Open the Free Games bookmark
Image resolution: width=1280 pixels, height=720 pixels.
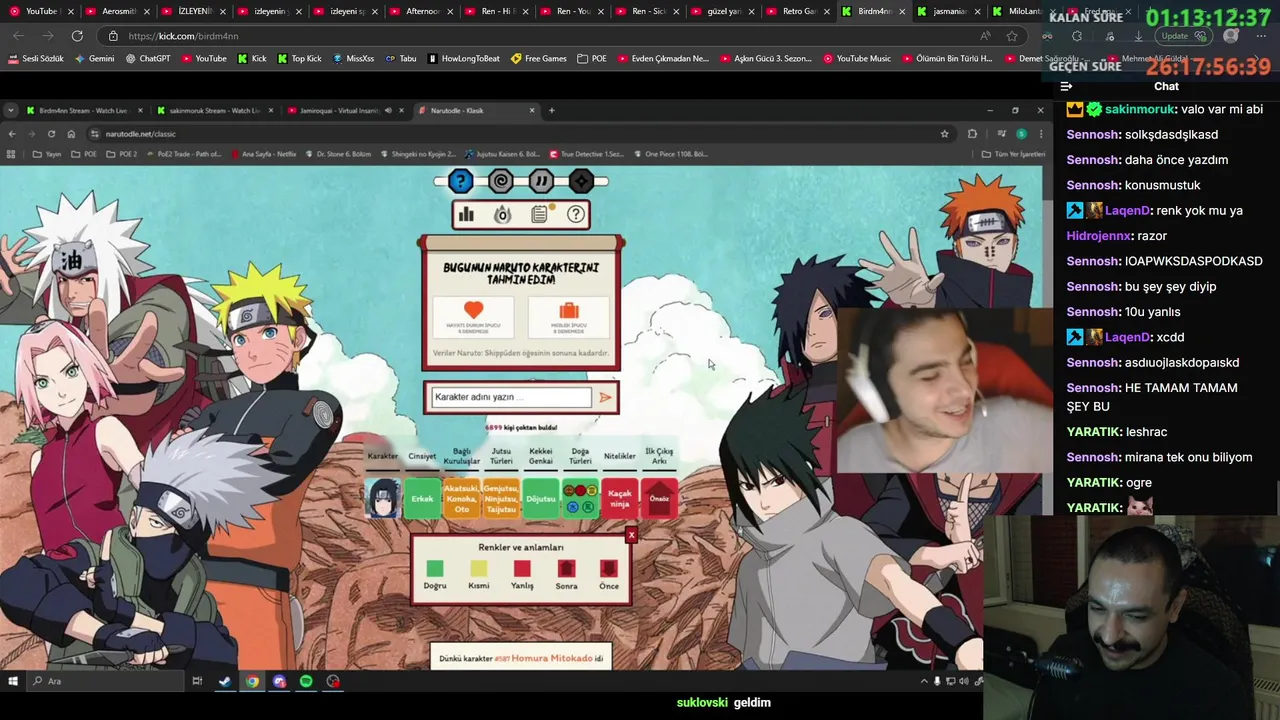pos(539,58)
